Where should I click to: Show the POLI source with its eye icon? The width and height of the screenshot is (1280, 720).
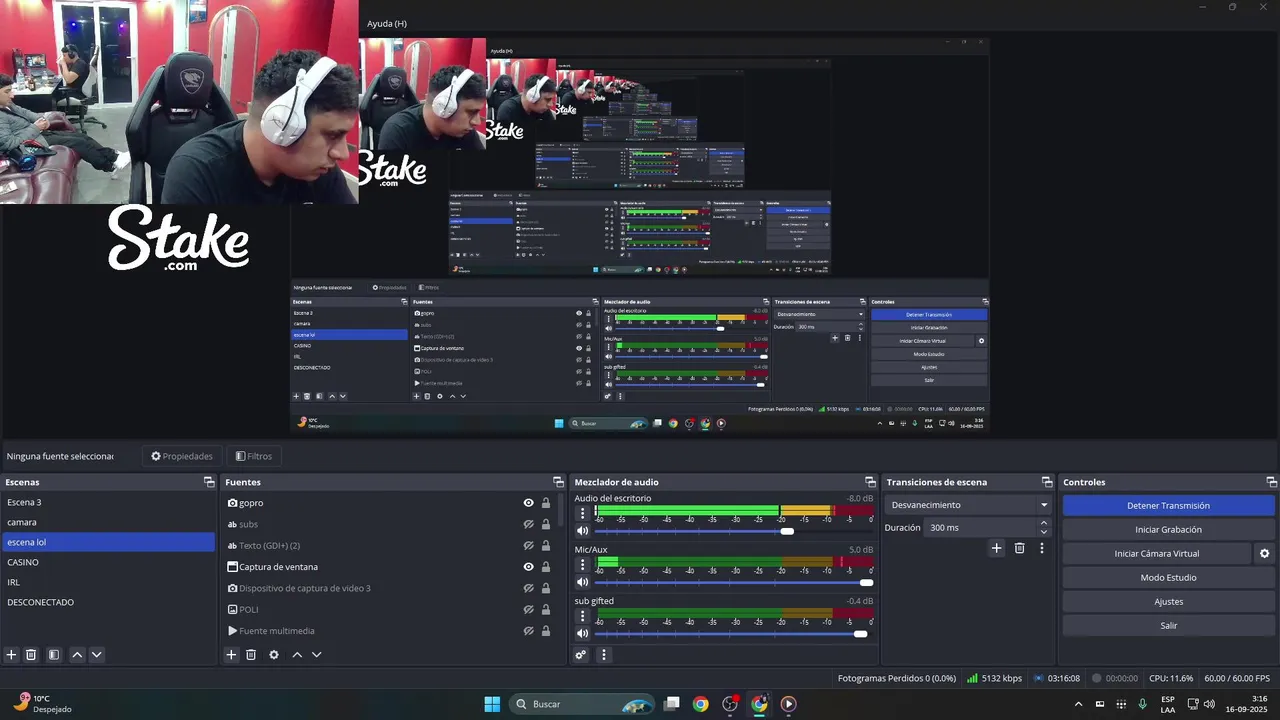[529, 610]
